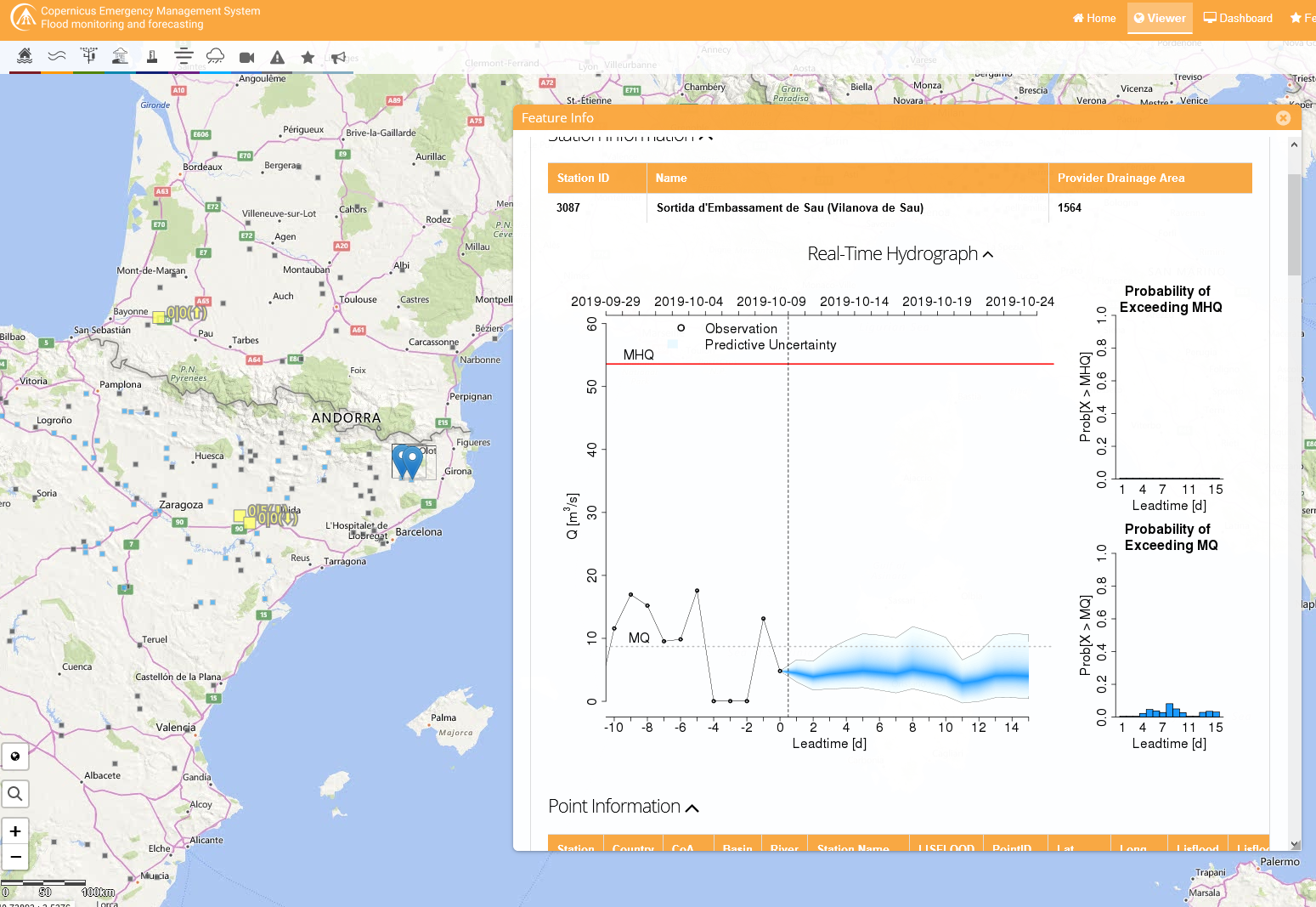
Task: Zoom in using the plus button
Action: point(15,830)
